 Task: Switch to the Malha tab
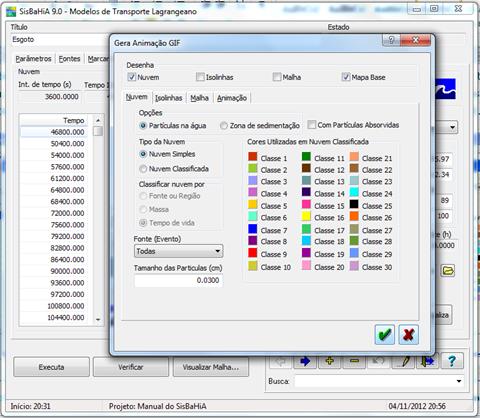coord(199,98)
